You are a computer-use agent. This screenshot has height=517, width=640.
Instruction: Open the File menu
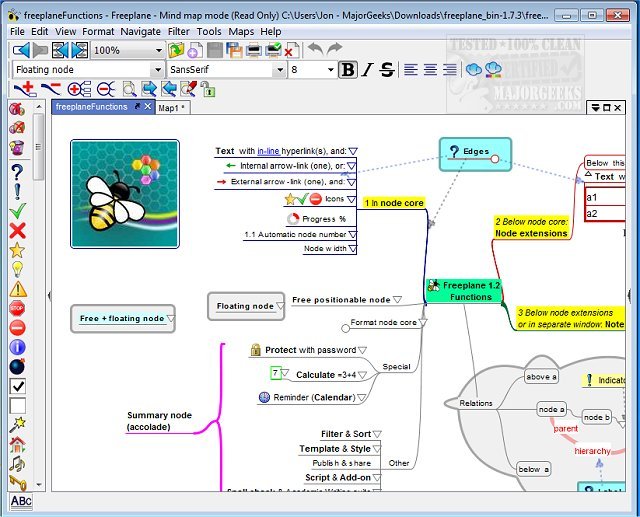pyautogui.click(x=17, y=31)
